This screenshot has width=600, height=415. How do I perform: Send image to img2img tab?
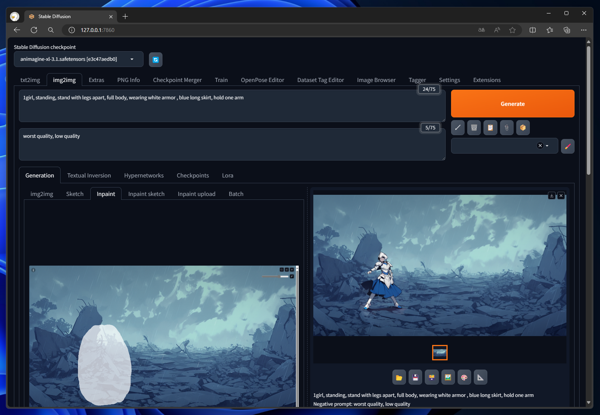(x=448, y=378)
